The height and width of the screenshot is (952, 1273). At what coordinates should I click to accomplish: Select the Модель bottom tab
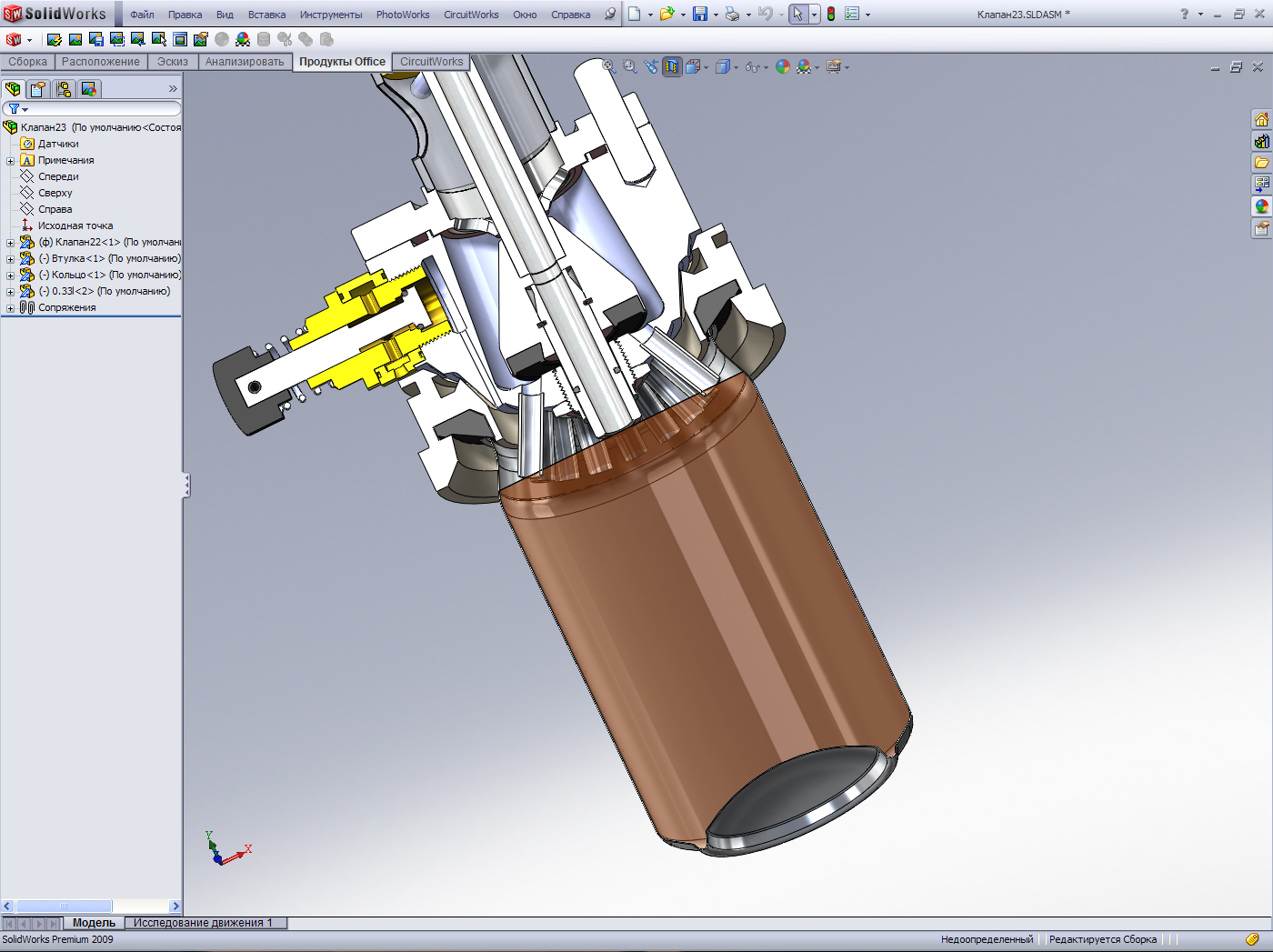tap(95, 923)
